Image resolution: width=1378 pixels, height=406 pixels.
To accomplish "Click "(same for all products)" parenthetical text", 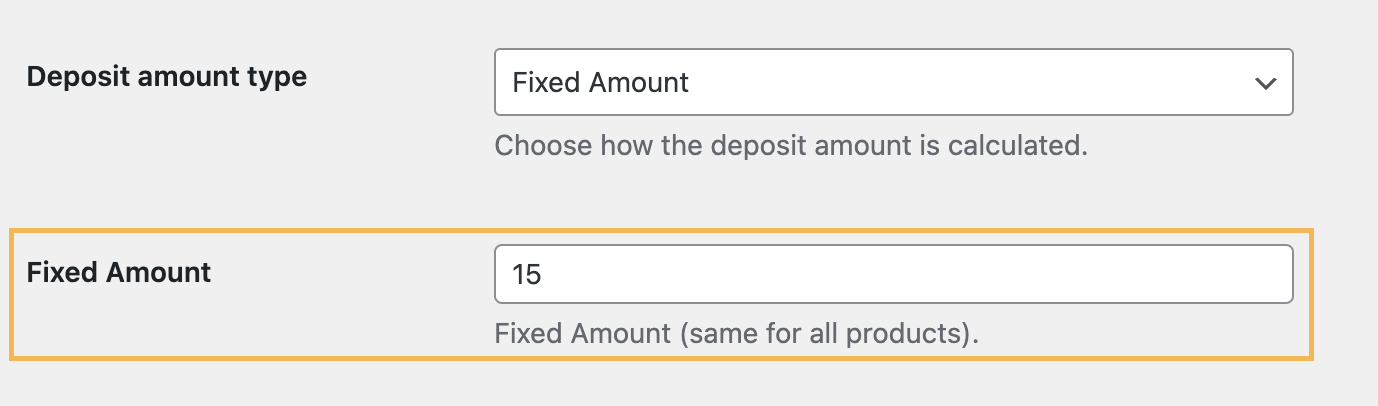I will pos(828,333).
